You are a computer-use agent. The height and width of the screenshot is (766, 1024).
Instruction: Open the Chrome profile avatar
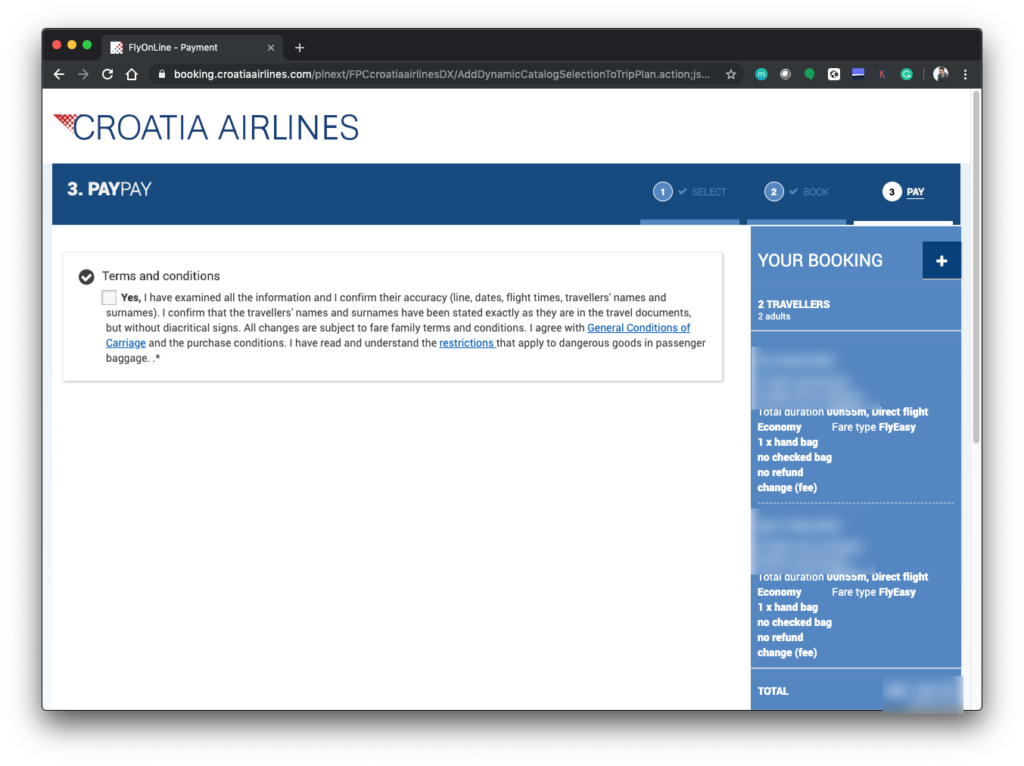(x=940, y=74)
